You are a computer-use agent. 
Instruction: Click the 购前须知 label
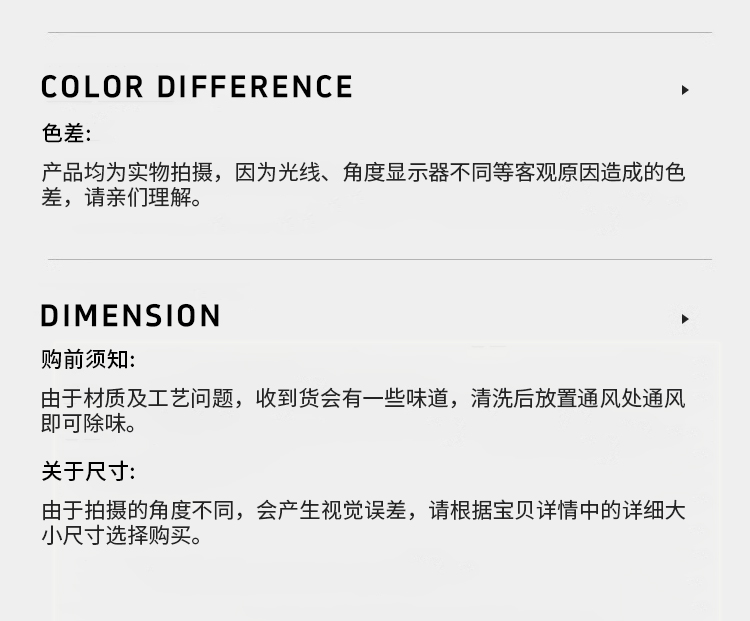[x=88, y=360]
